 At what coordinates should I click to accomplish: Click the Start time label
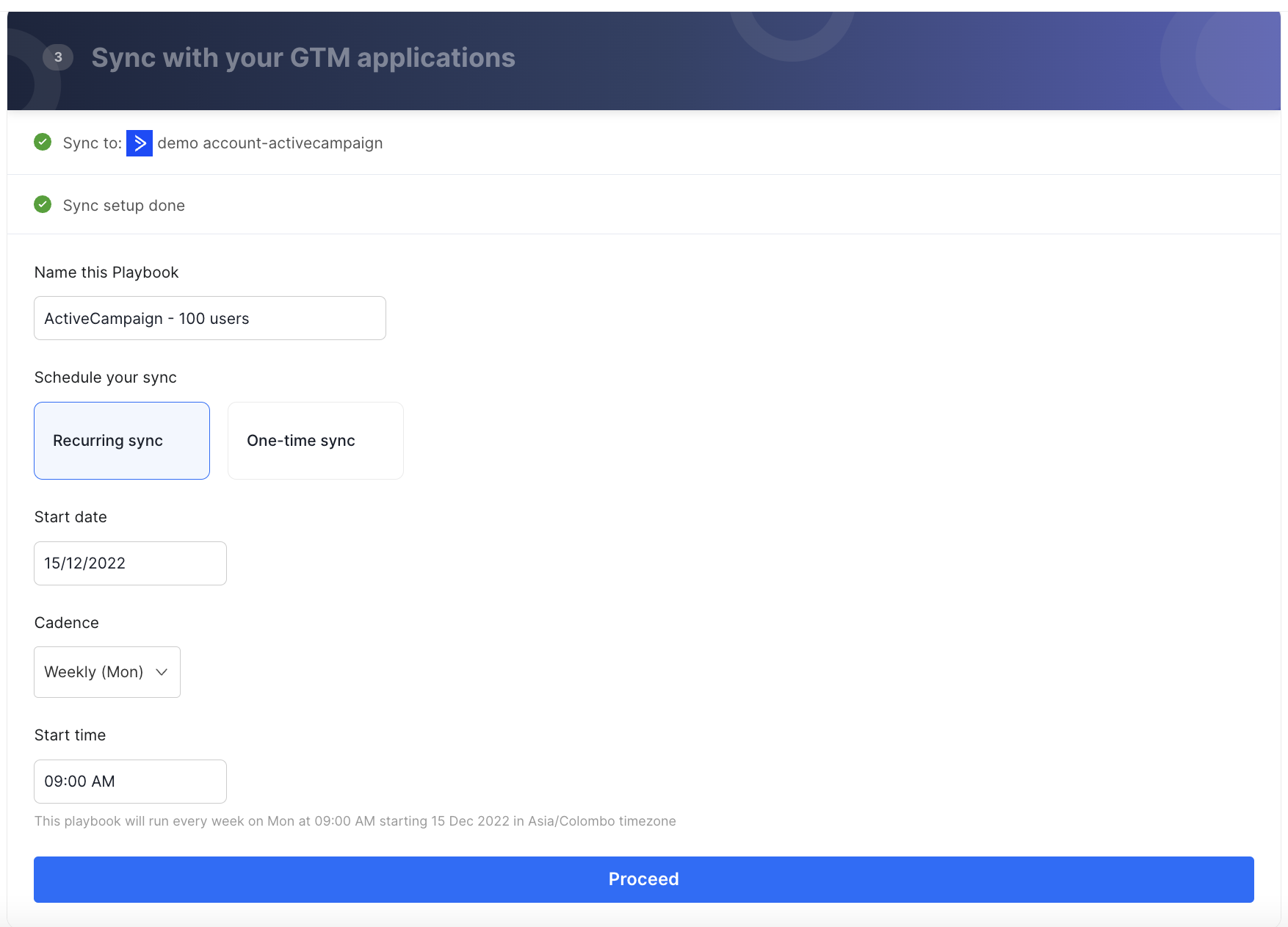70,735
